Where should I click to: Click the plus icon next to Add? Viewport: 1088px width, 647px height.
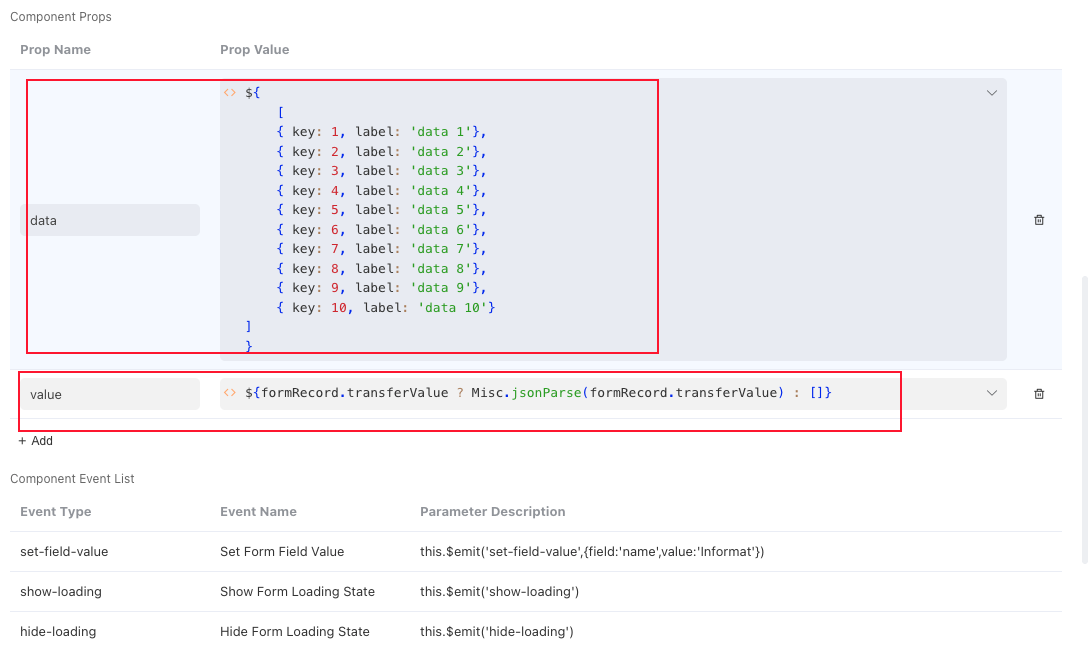tap(22, 440)
